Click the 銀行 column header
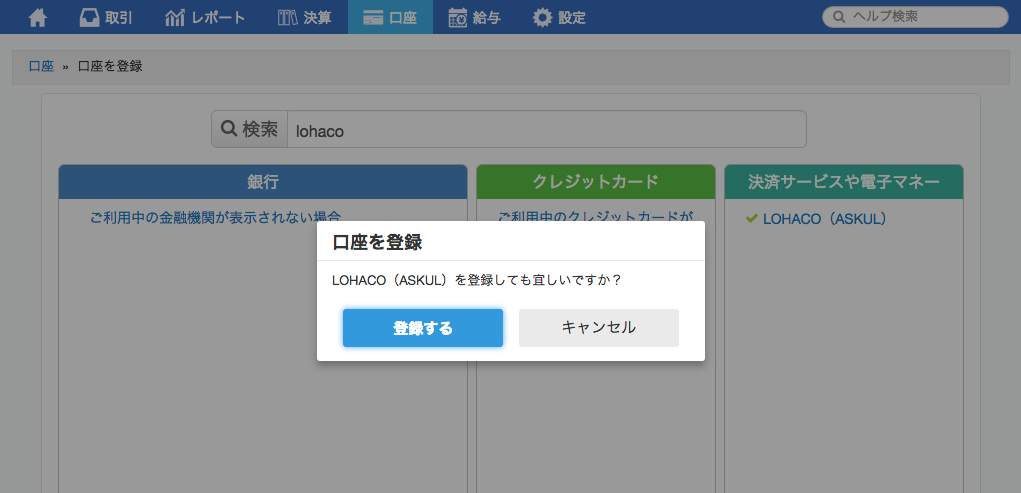Image resolution: width=1021 pixels, height=493 pixels. (x=263, y=182)
